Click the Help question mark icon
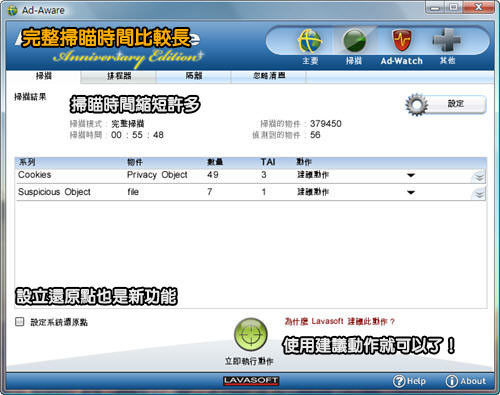 (399, 381)
